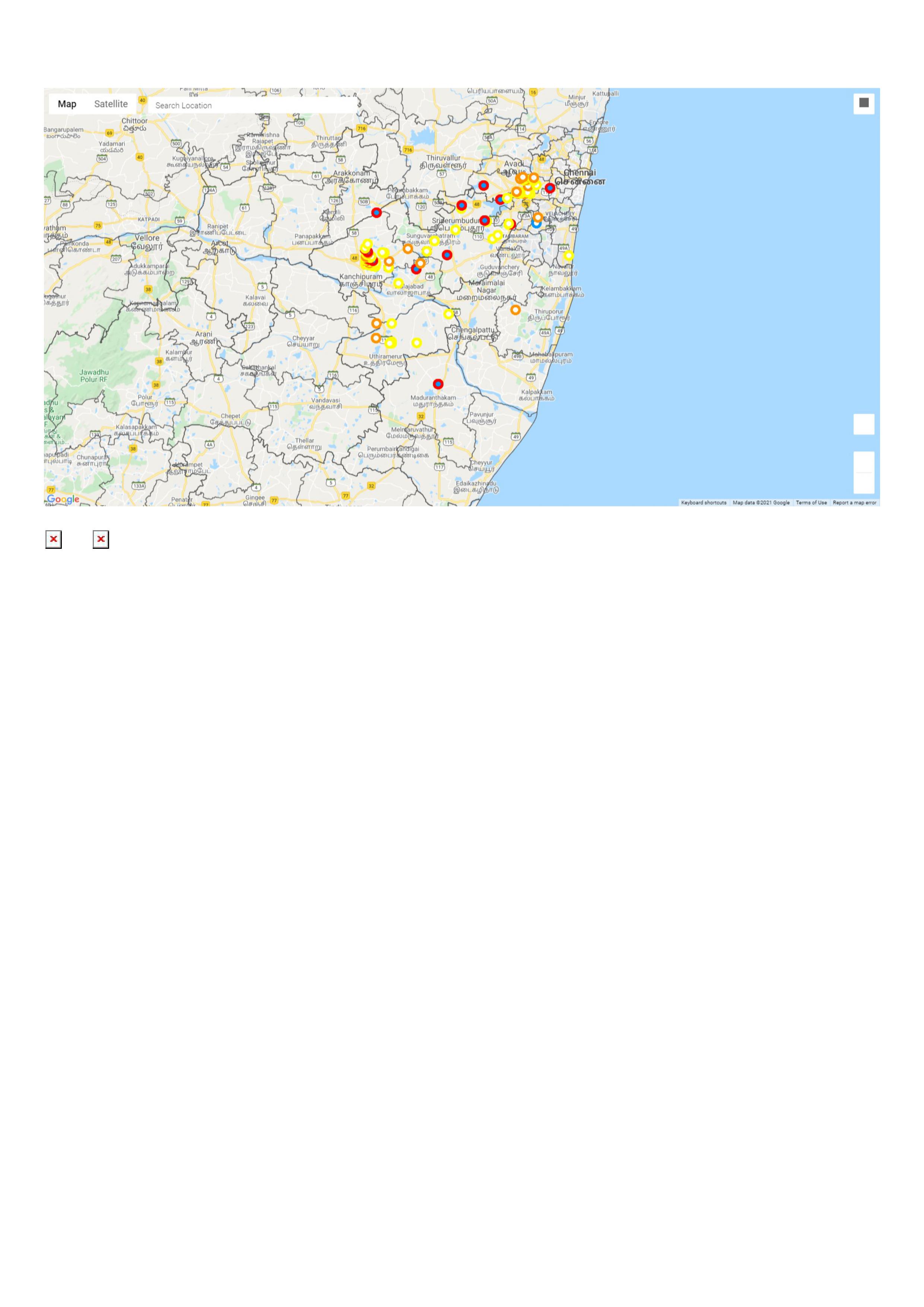924x1307 pixels.
Task: Select the upper orange marker north of Uthiramerur
Action: 376,323
